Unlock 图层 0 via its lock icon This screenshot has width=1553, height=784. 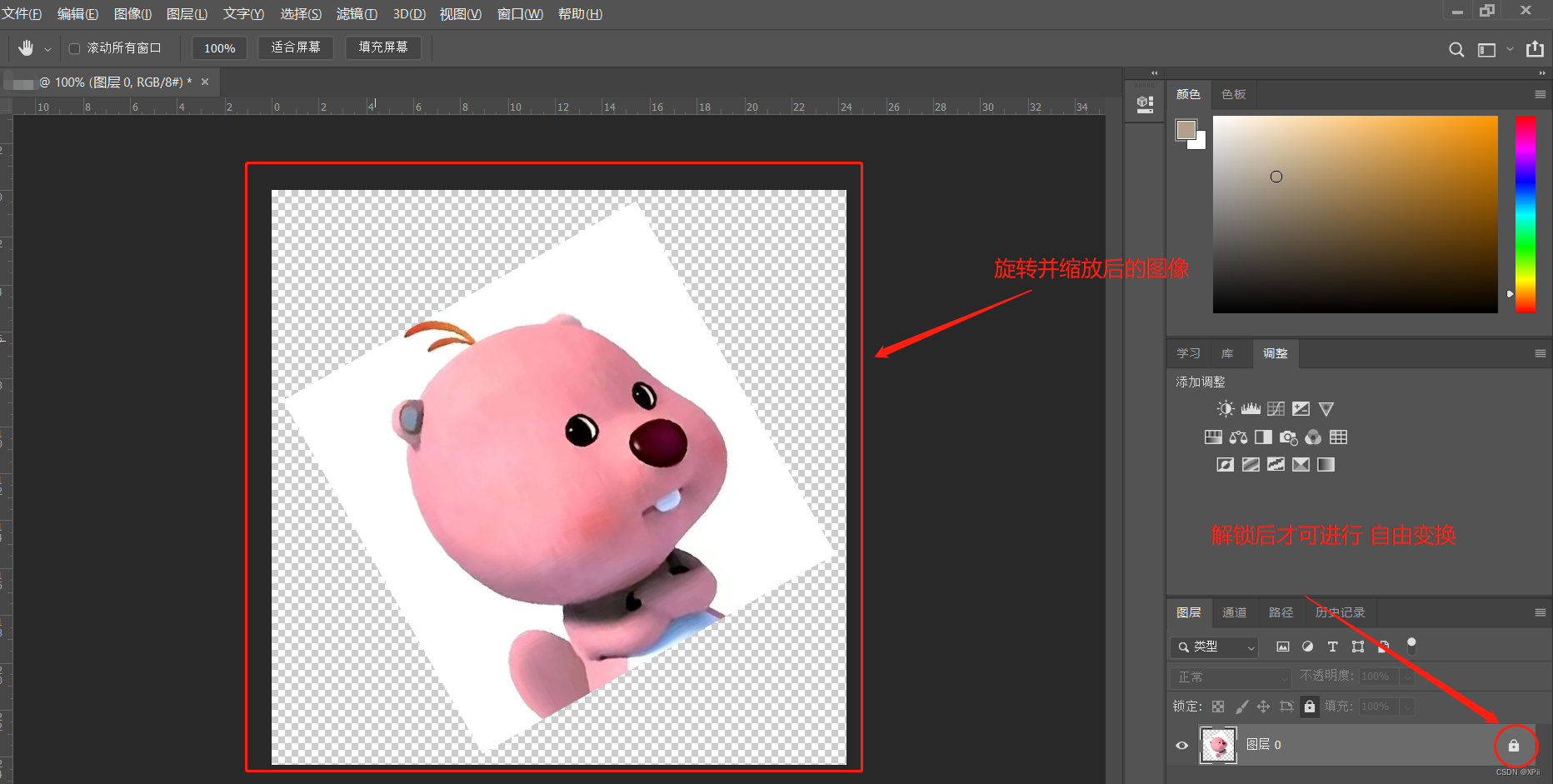click(x=1514, y=746)
